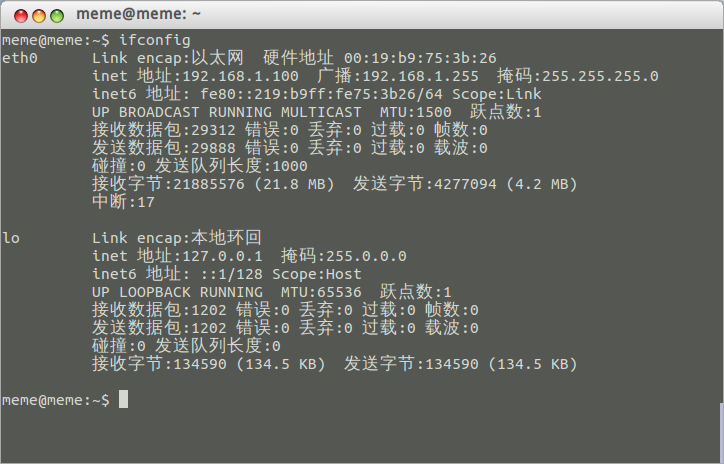Click the meme@meme: ~ window title
Image resolution: width=724 pixels, height=464 pixels.
(x=139, y=14)
